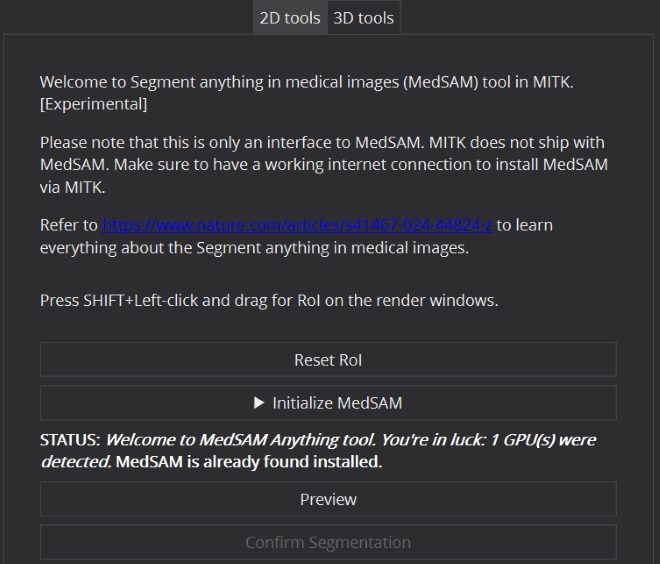Click the 'Press SHIFT+Left-click and drag' instruction text
This screenshot has width=660, height=564.
[x=269, y=301]
